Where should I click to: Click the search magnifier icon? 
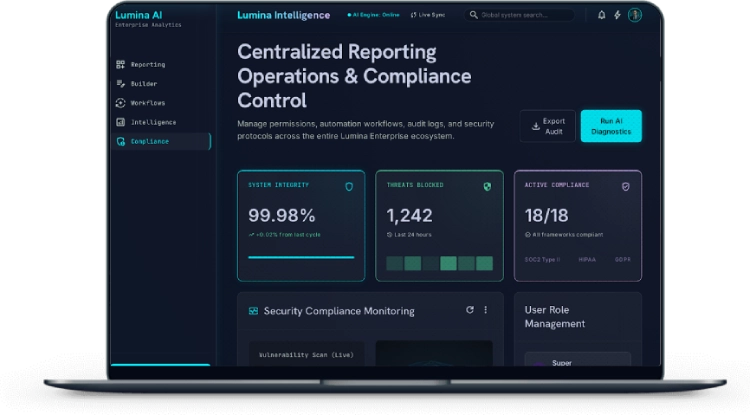474,15
